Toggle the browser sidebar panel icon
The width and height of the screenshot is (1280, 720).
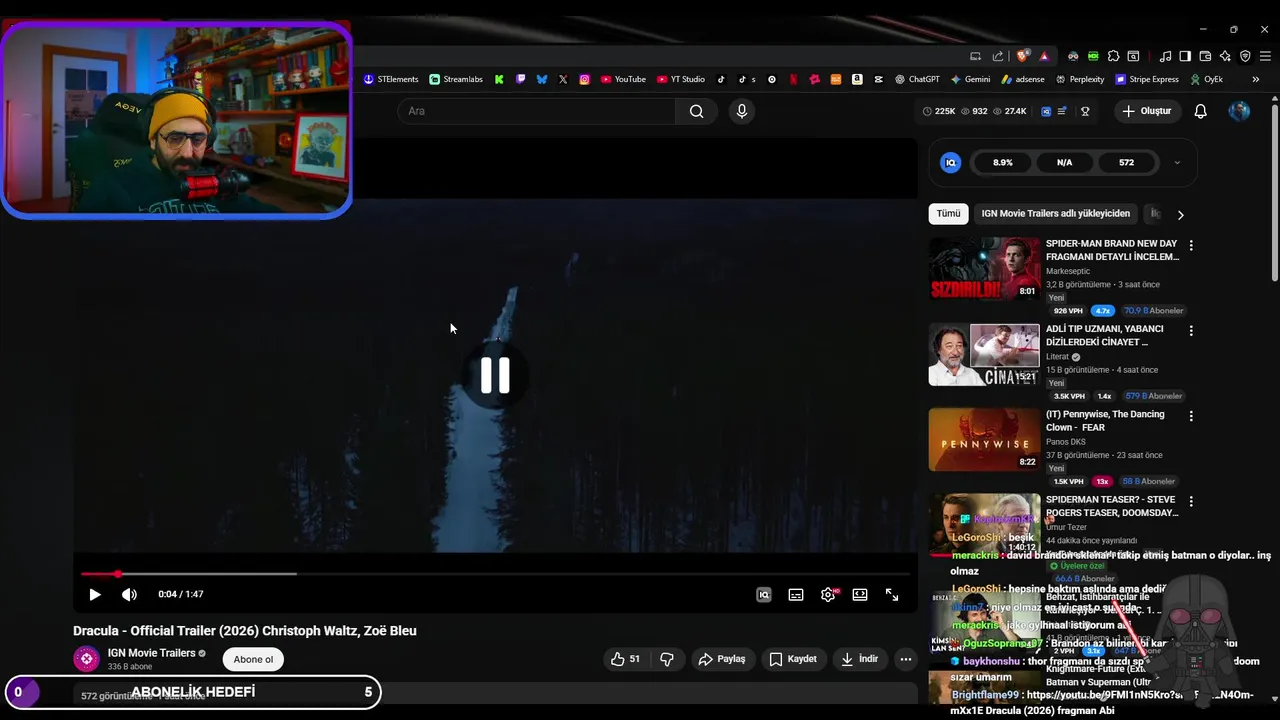coord(1185,56)
